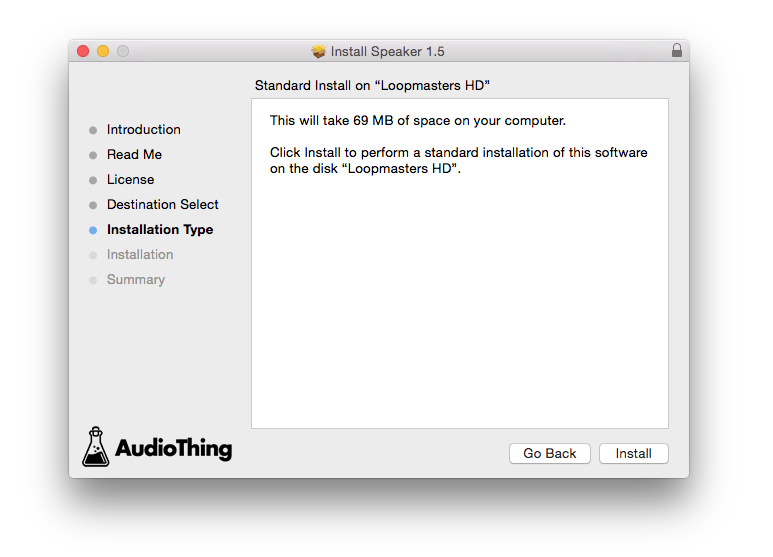The width and height of the screenshot is (773, 557).
Task: Click the AudioThing flask logo icon
Action: coord(95,447)
